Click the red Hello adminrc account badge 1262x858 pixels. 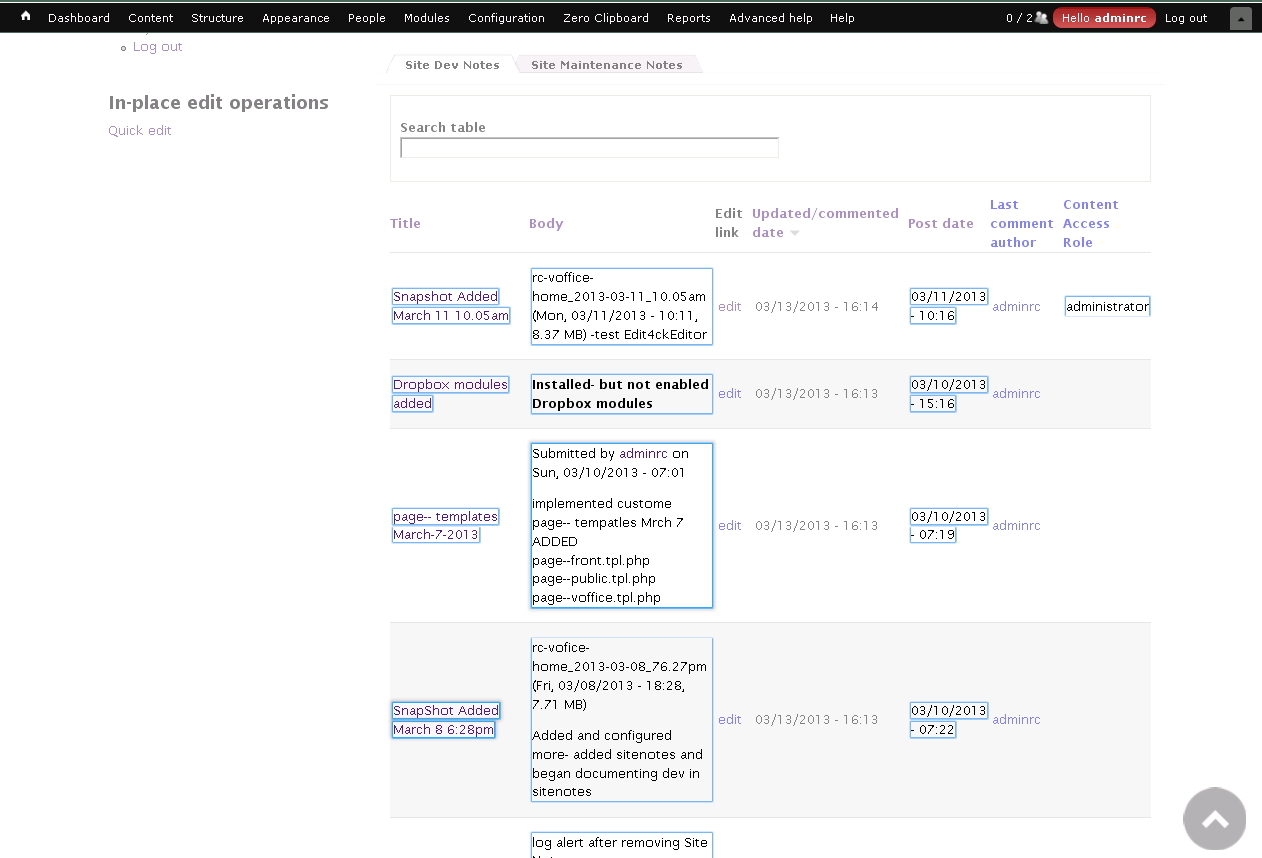[x=1104, y=17]
